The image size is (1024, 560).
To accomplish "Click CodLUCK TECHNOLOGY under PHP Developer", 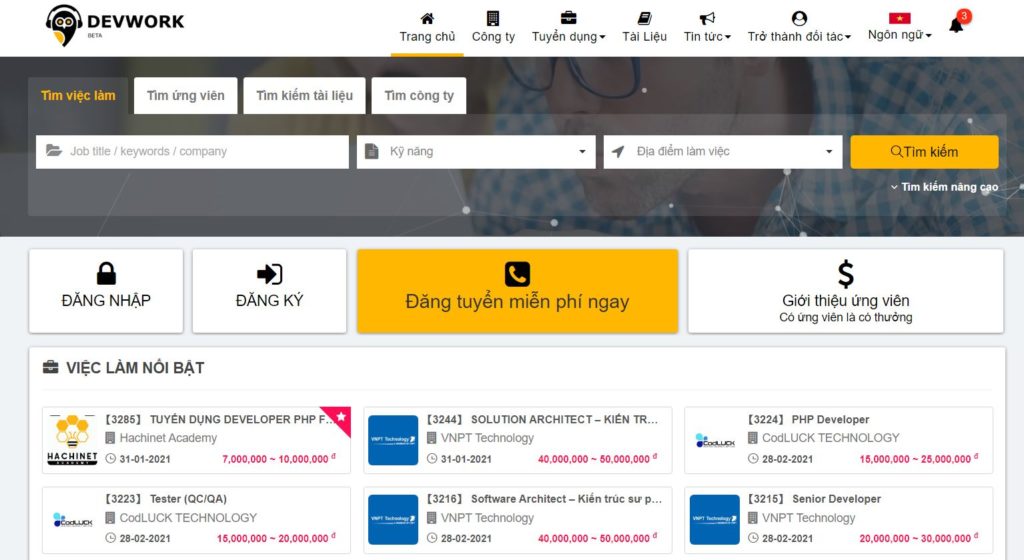I will pos(831,438).
